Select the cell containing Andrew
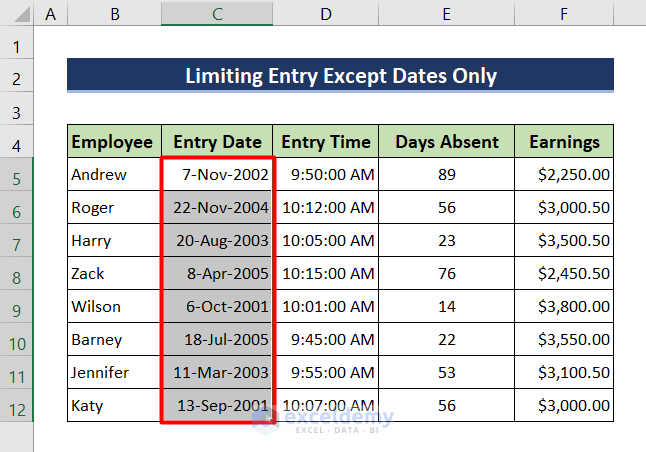The height and width of the screenshot is (452, 646). [112, 175]
